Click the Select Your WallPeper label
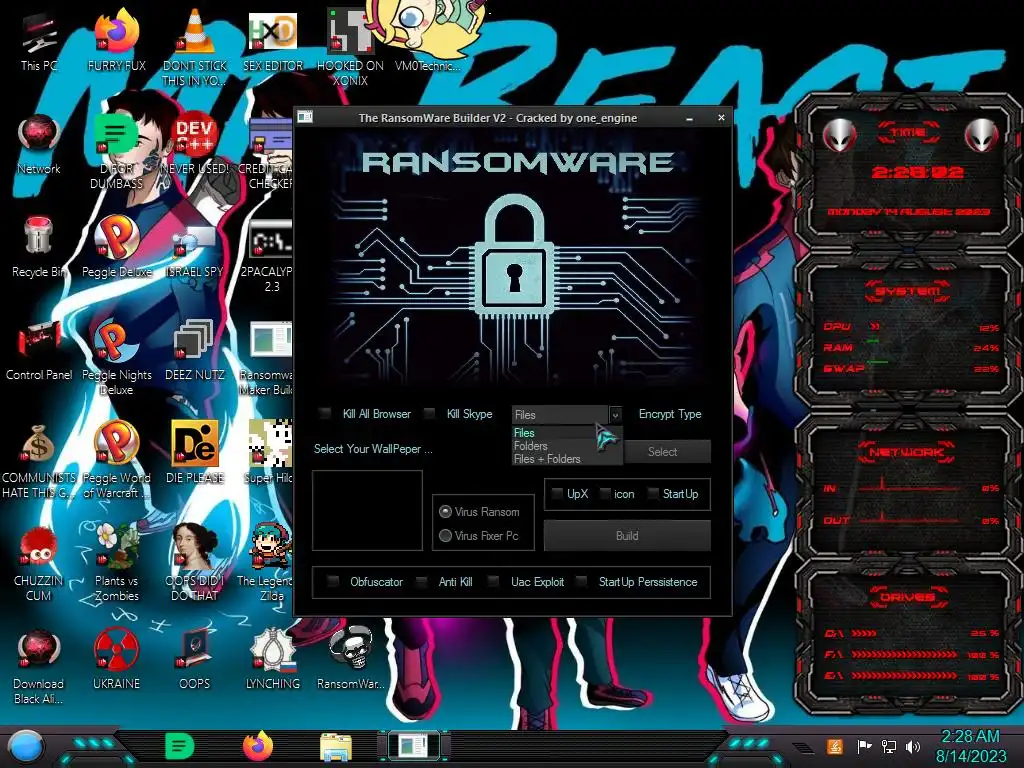This screenshot has height=768, width=1024. [373, 449]
